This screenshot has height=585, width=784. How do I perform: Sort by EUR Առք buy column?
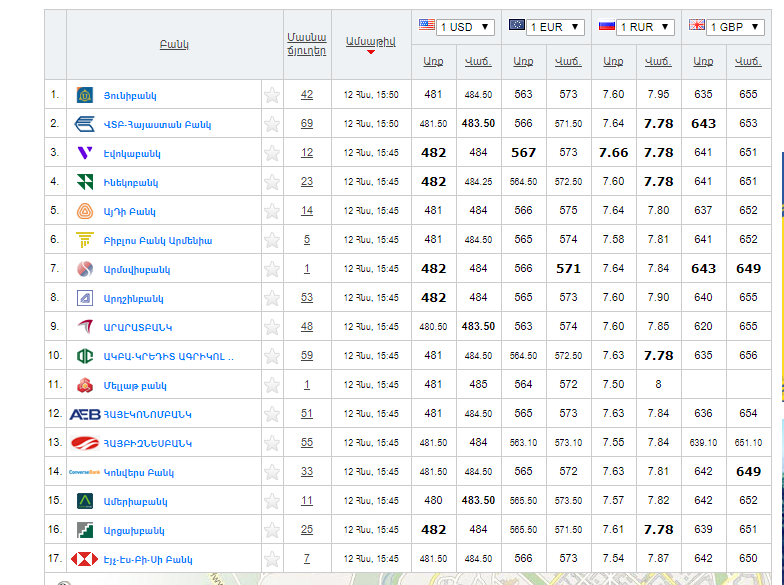[523, 62]
